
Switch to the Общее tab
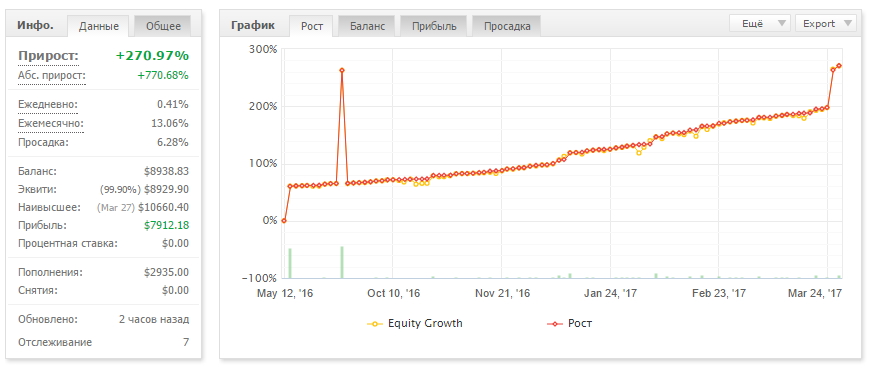[163, 26]
